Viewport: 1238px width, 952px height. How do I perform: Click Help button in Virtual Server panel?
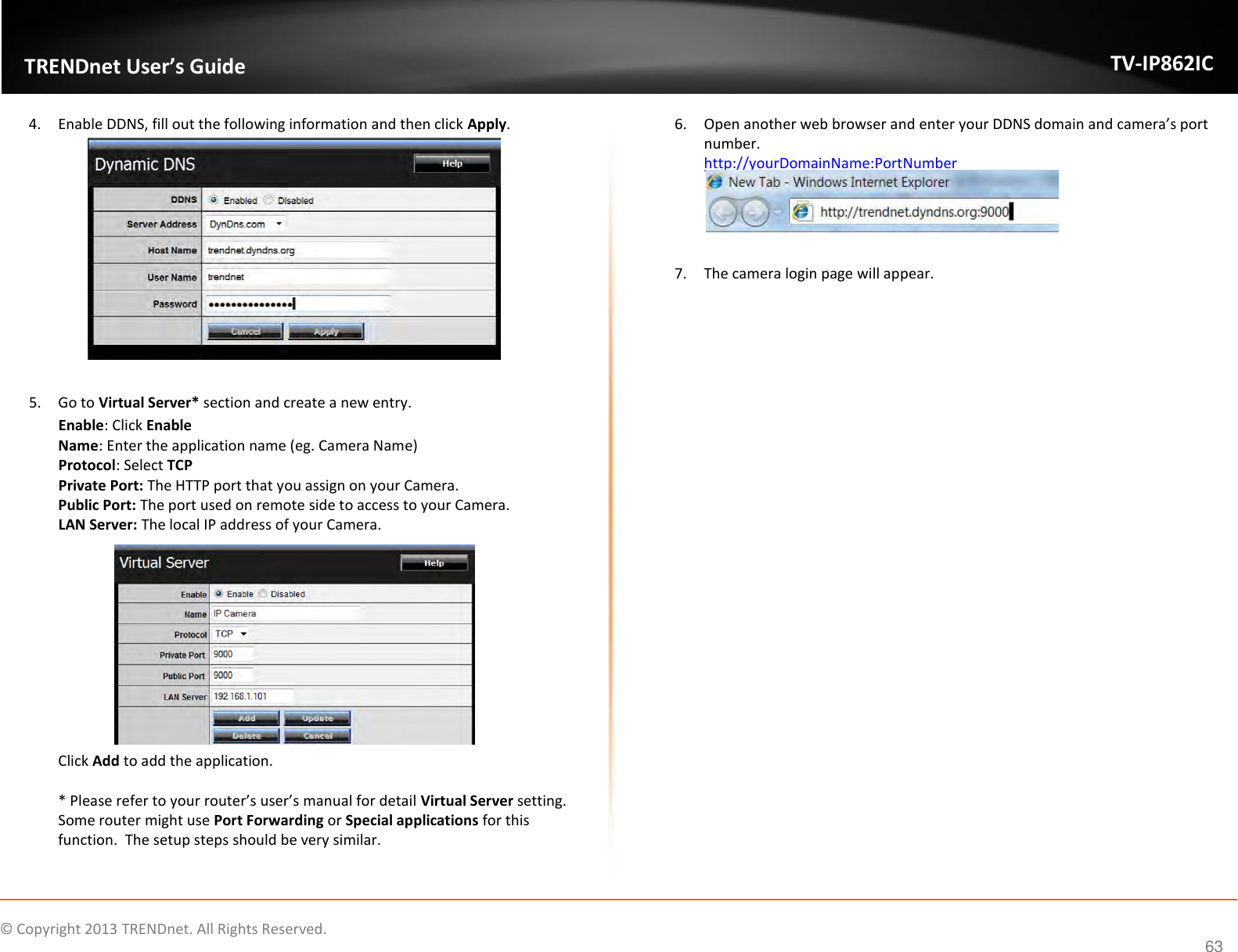[x=434, y=563]
